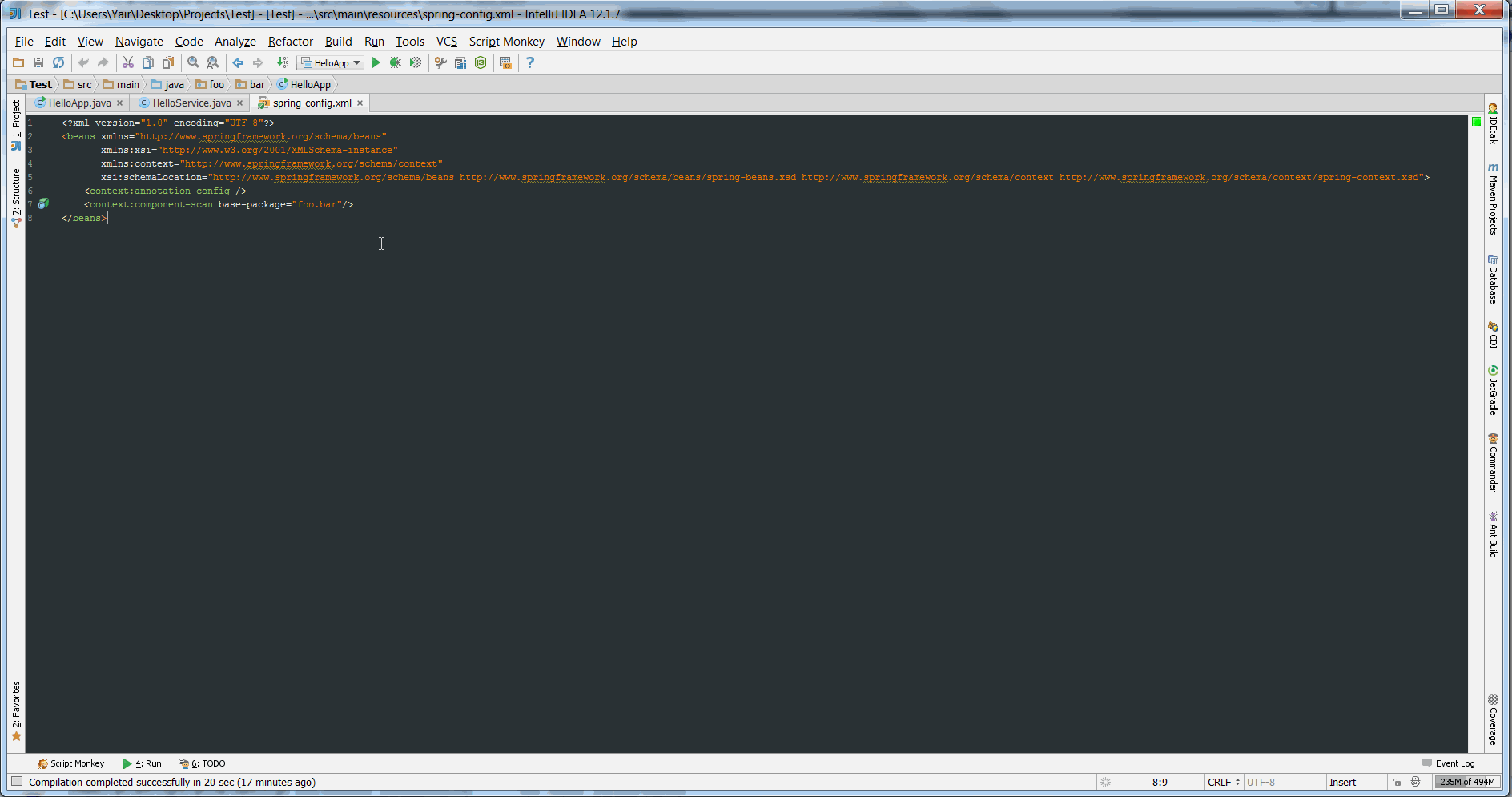Close the spring-config.xml editor tab

tap(360, 103)
